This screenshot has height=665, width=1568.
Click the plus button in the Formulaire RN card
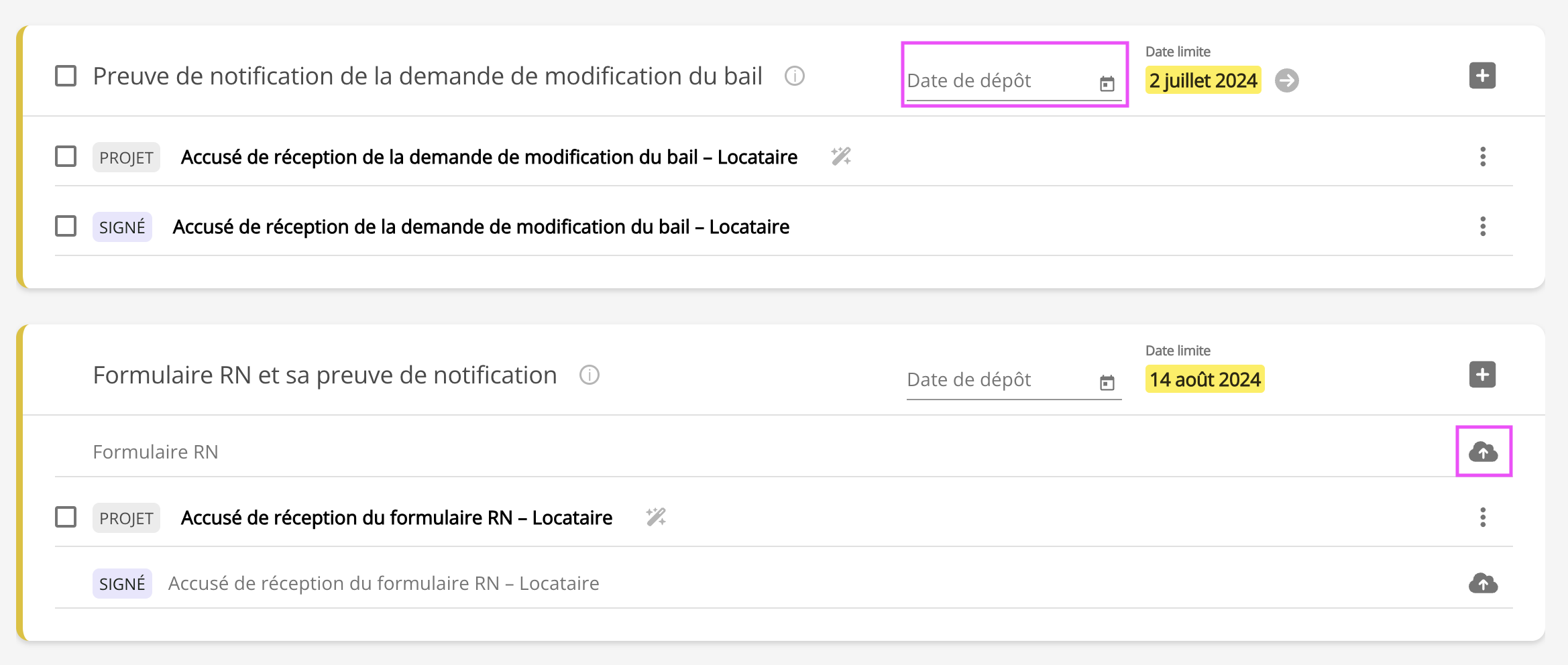(x=1482, y=375)
